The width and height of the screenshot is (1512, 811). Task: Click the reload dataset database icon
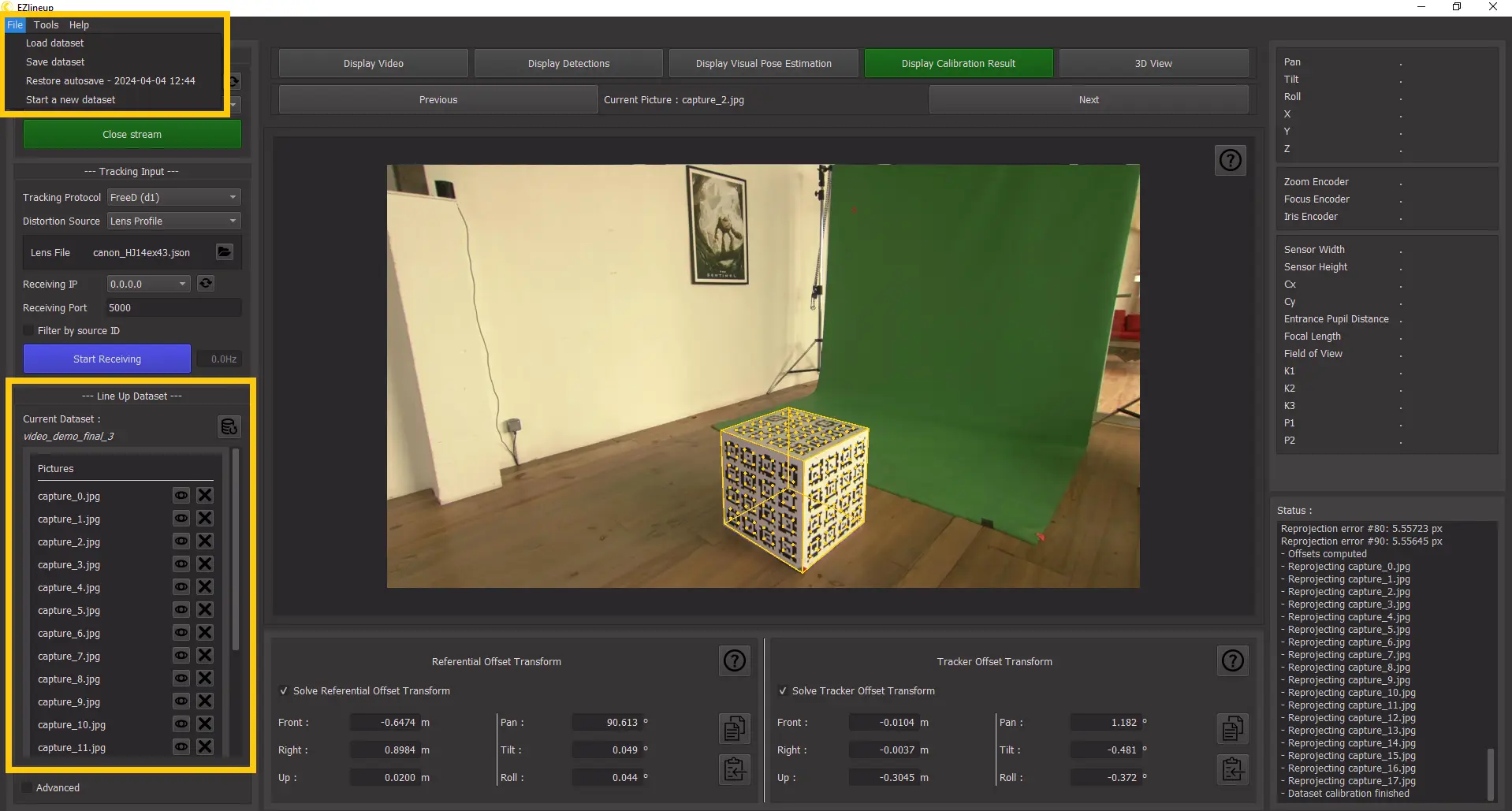click(229, 426)
